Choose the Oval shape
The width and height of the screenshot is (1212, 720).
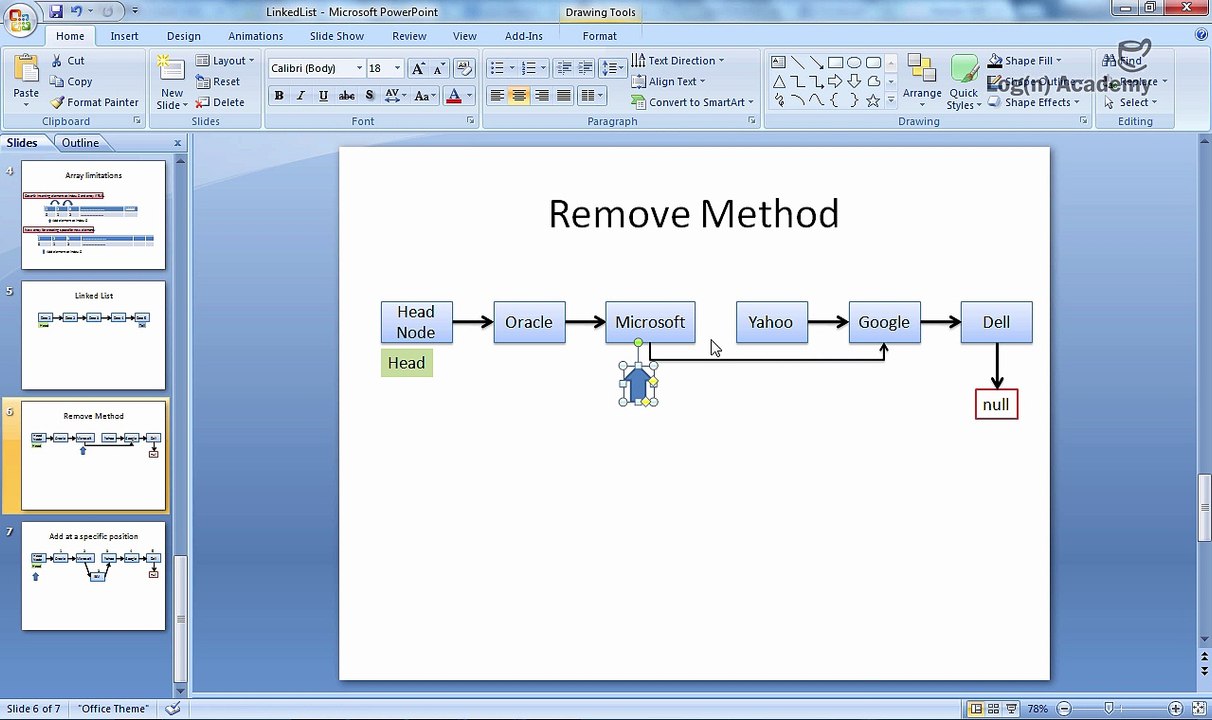click(854, 62)
